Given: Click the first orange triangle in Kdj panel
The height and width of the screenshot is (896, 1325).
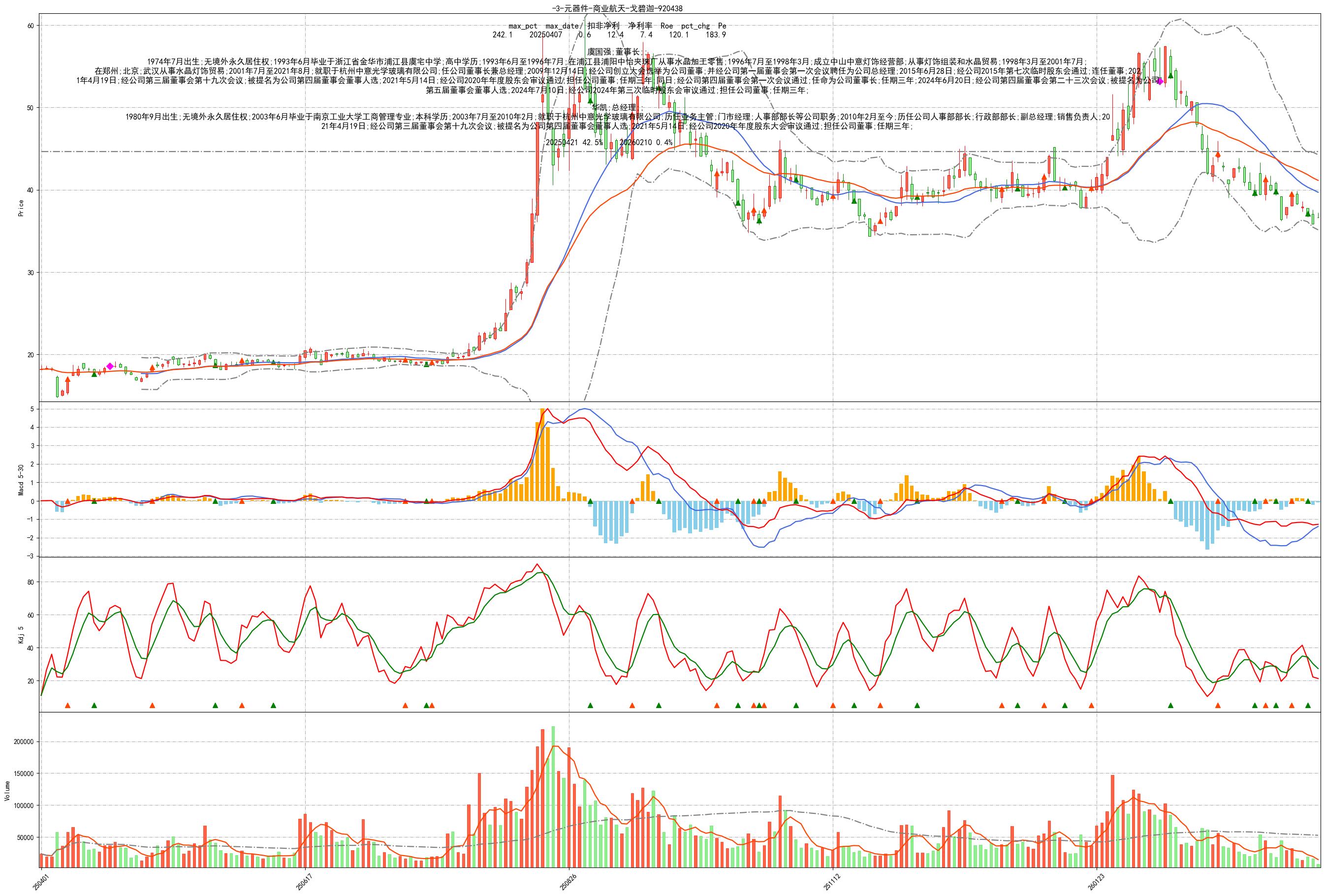Looking at the screenshot, I should (x=68, y=705).
